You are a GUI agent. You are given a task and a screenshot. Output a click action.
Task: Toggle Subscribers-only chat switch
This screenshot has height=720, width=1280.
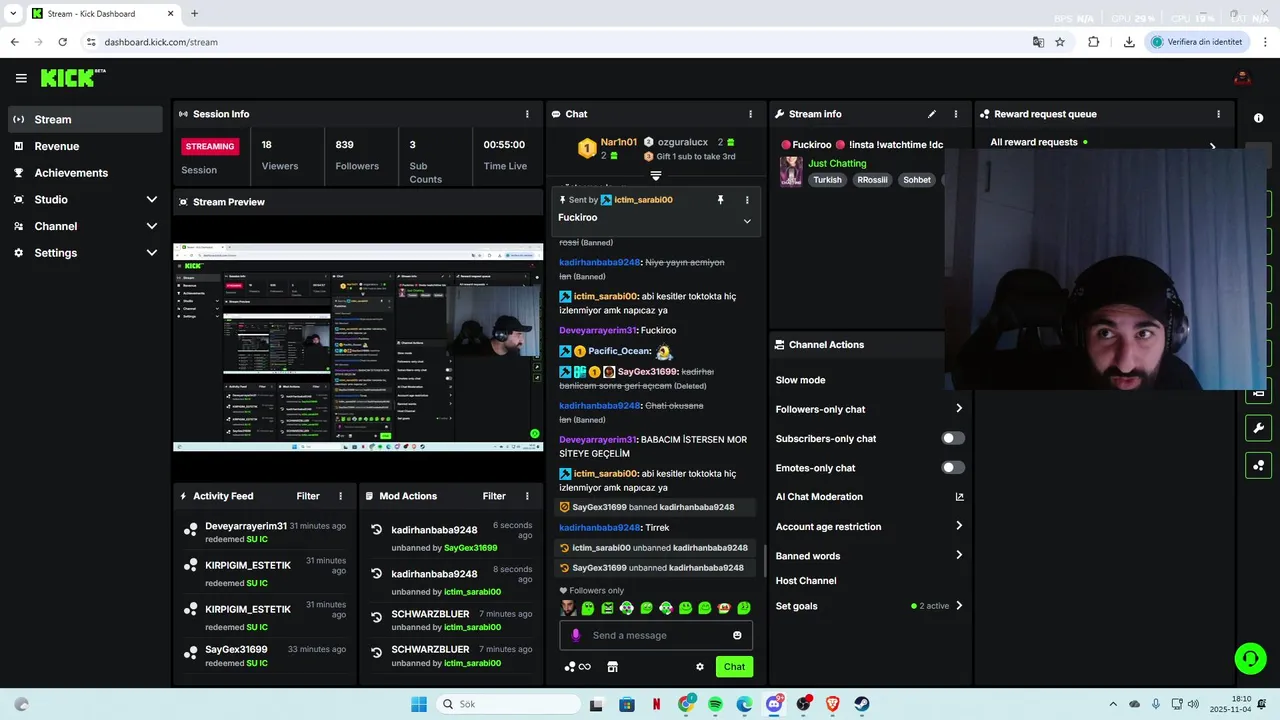coord(953,438)
